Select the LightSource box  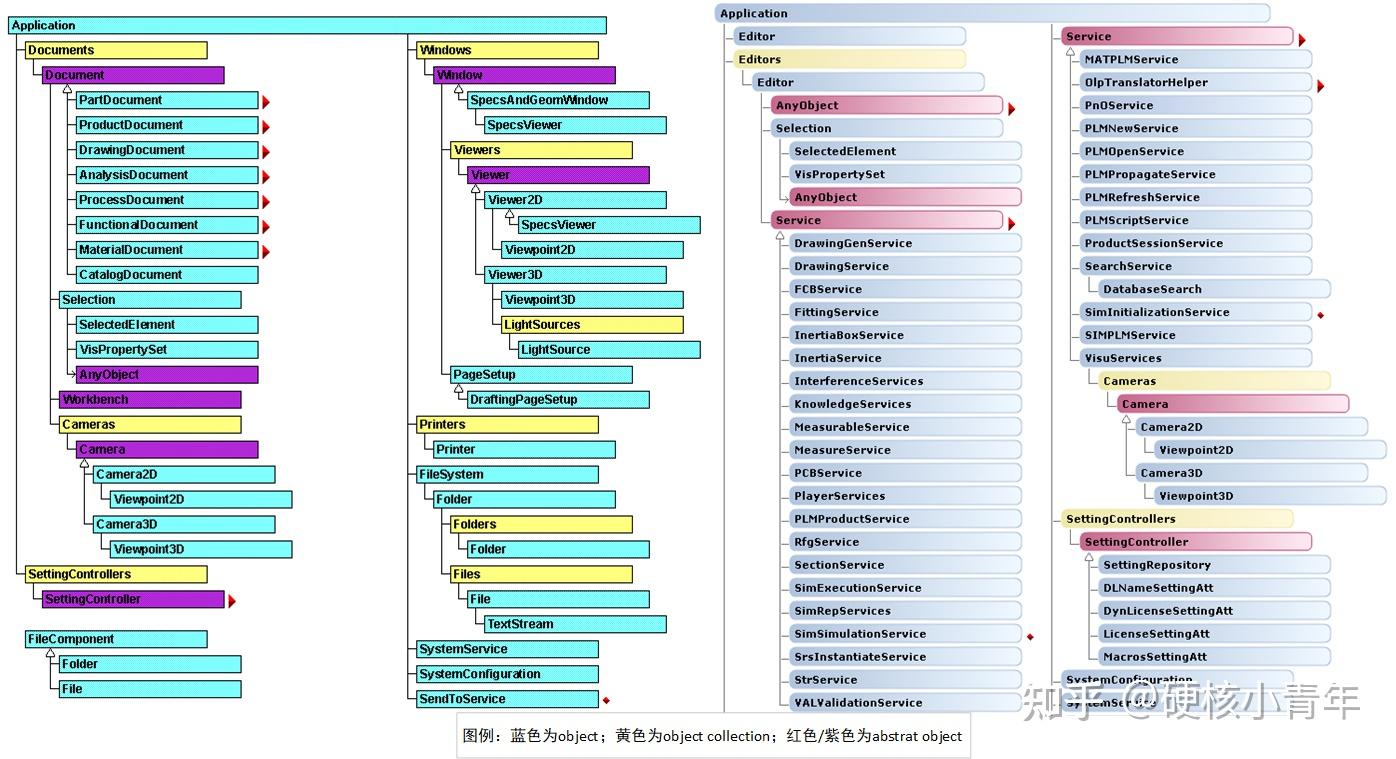609,349
